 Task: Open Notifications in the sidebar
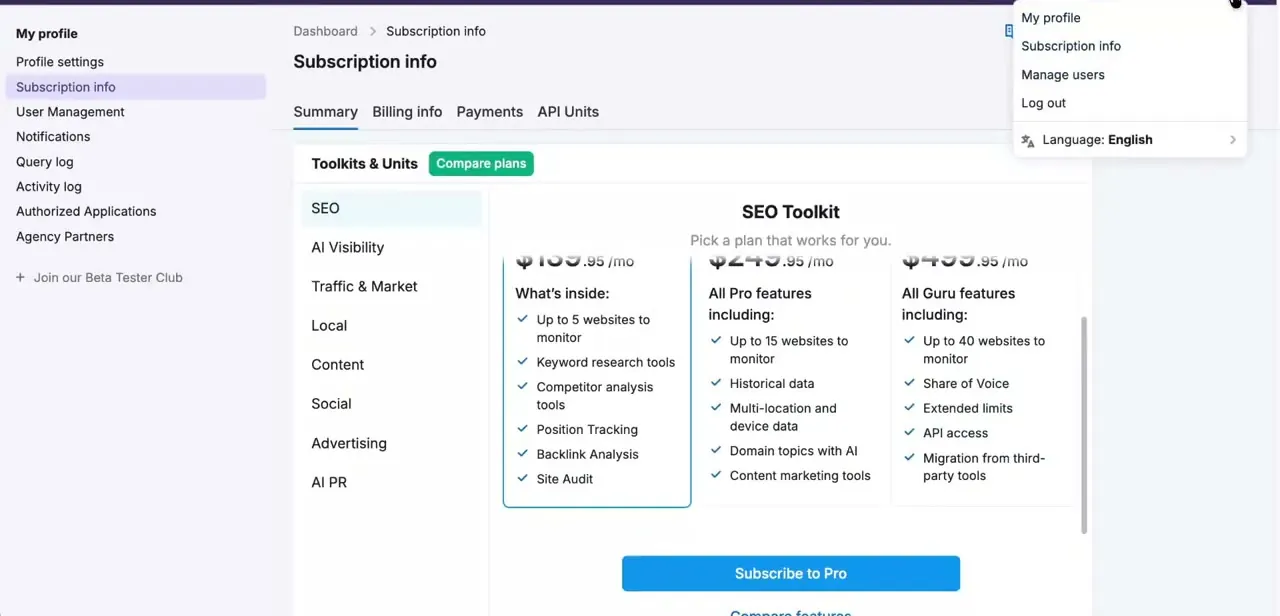click(53, 137)
